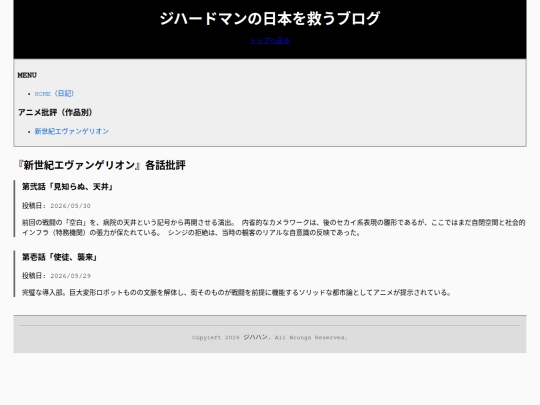Click the Copyleft 2026 footer text
The image size is (540, 405).
coord(270,338)
